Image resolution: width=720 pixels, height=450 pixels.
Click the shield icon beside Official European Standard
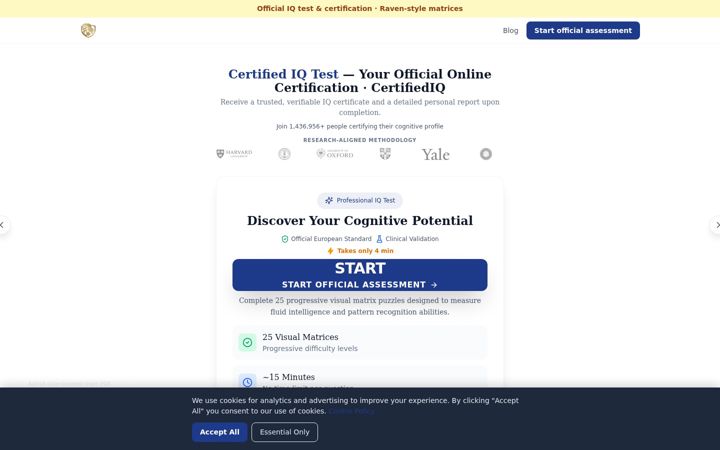(285, 239)
